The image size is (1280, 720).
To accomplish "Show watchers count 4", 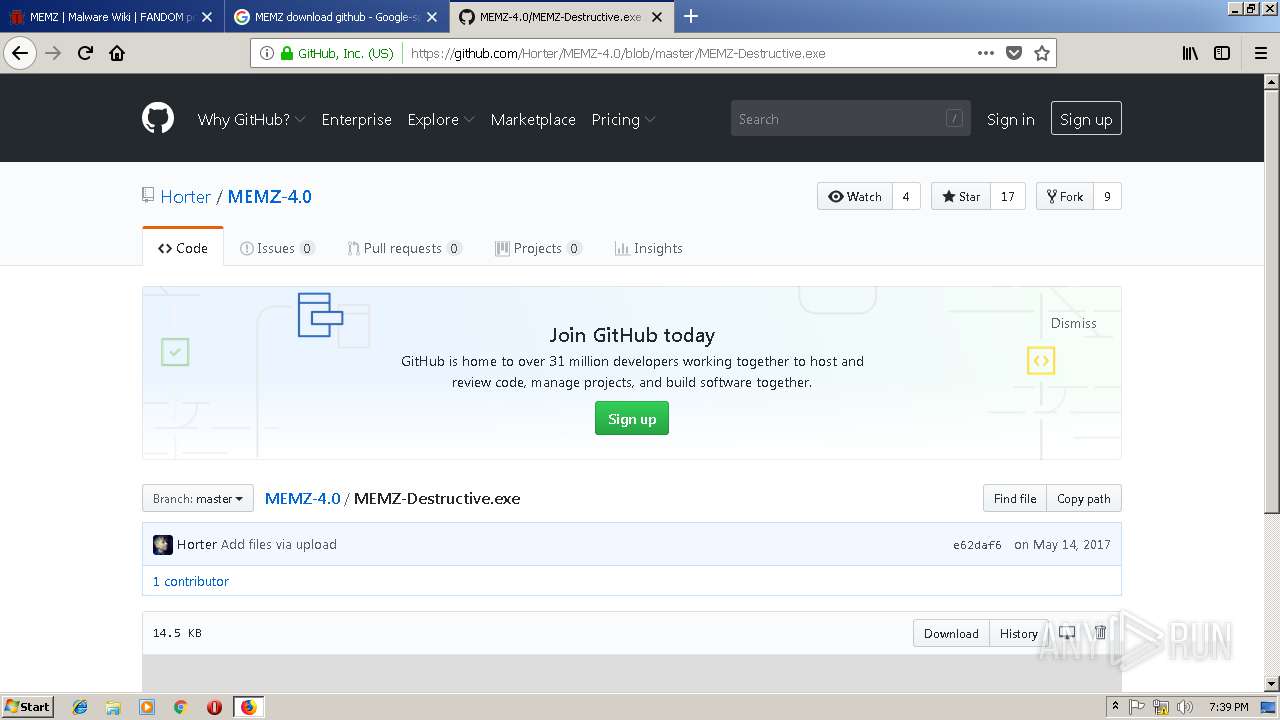I will pos(906,196).
